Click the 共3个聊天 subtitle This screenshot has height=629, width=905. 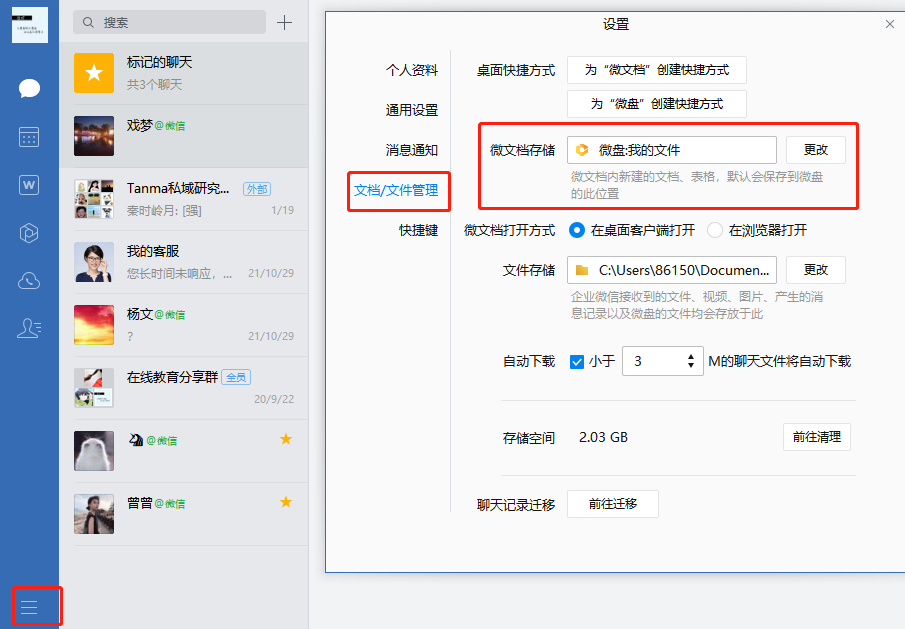(154, 85)
